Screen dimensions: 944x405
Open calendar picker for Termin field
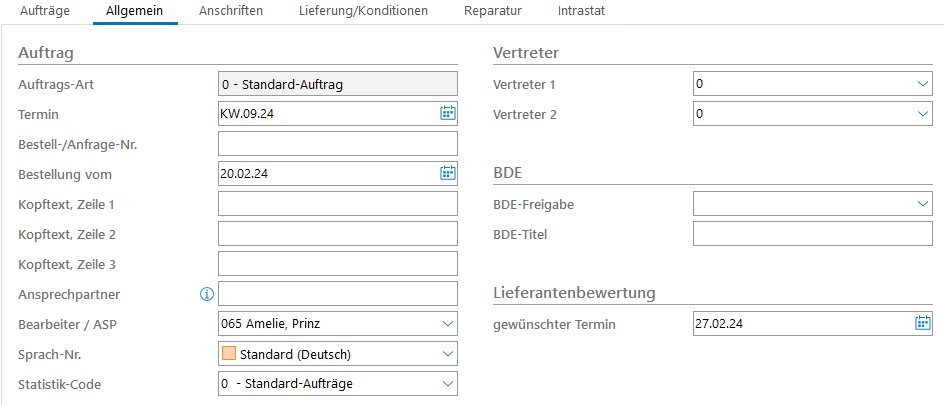(448, 114)
